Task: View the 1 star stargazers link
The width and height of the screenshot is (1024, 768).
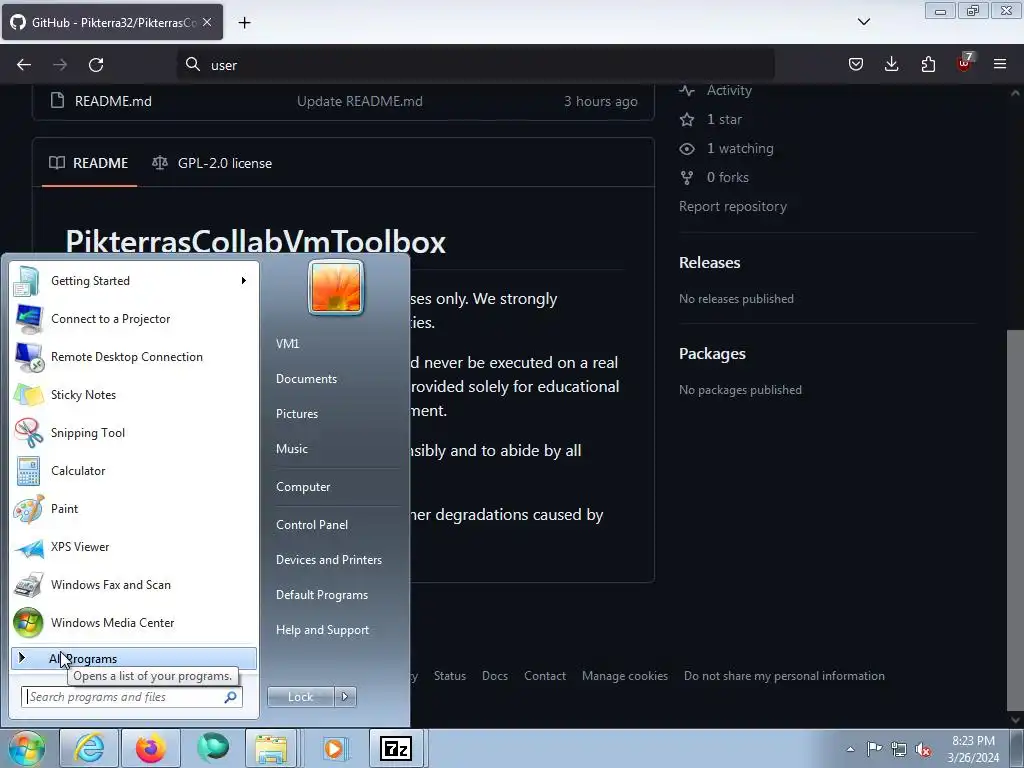Action: click(724, 120)
